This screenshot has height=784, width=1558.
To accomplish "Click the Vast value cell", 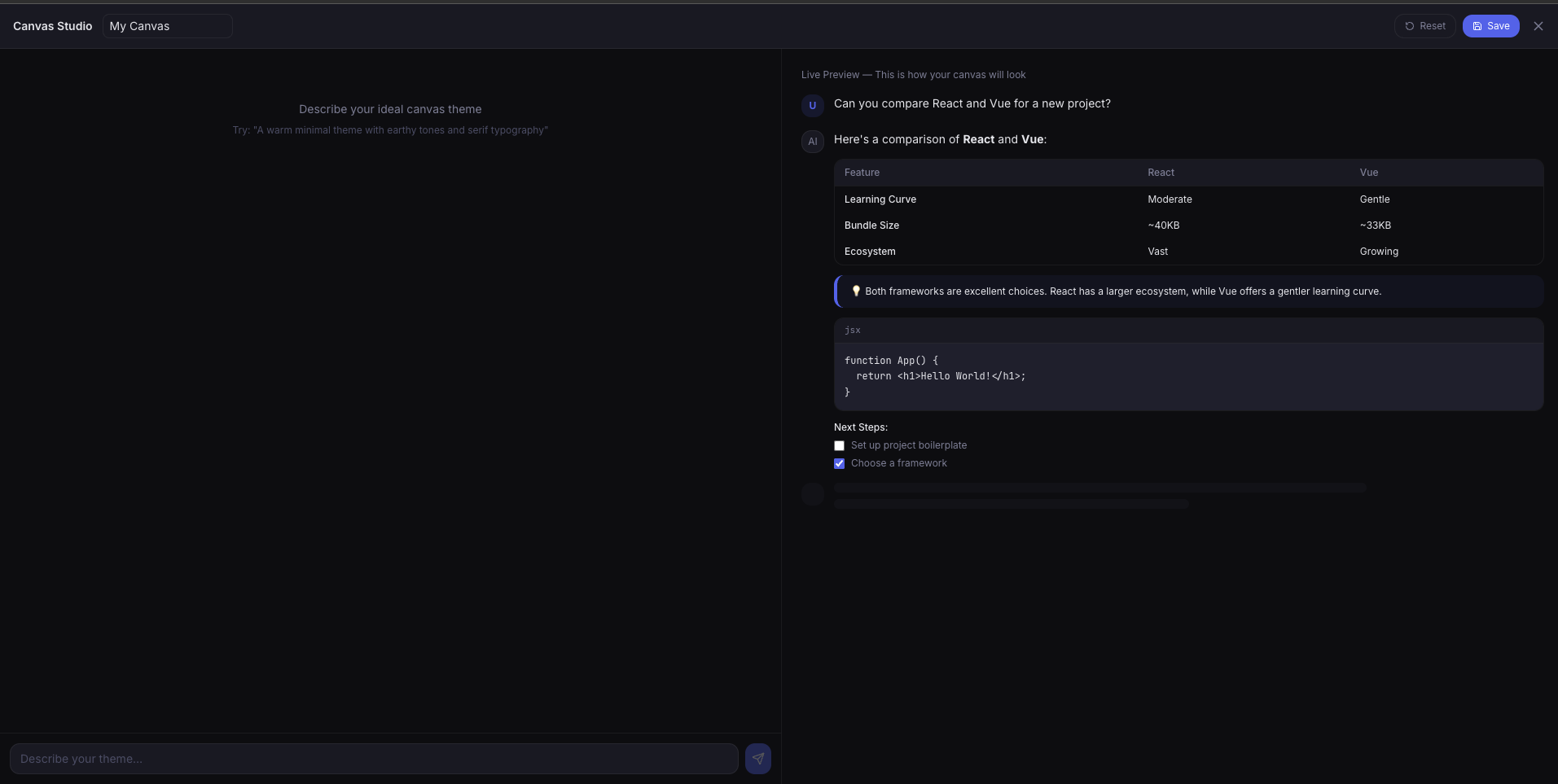I will 1157,252.
